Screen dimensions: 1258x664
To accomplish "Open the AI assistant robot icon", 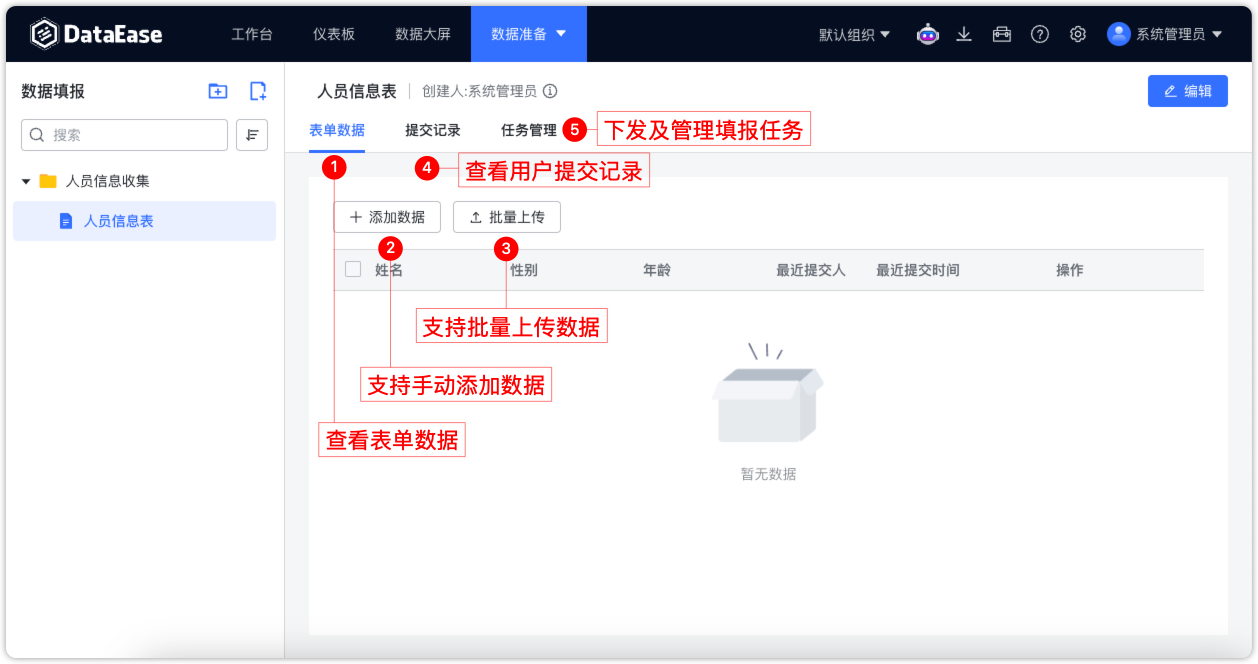I will click(927, 33).
